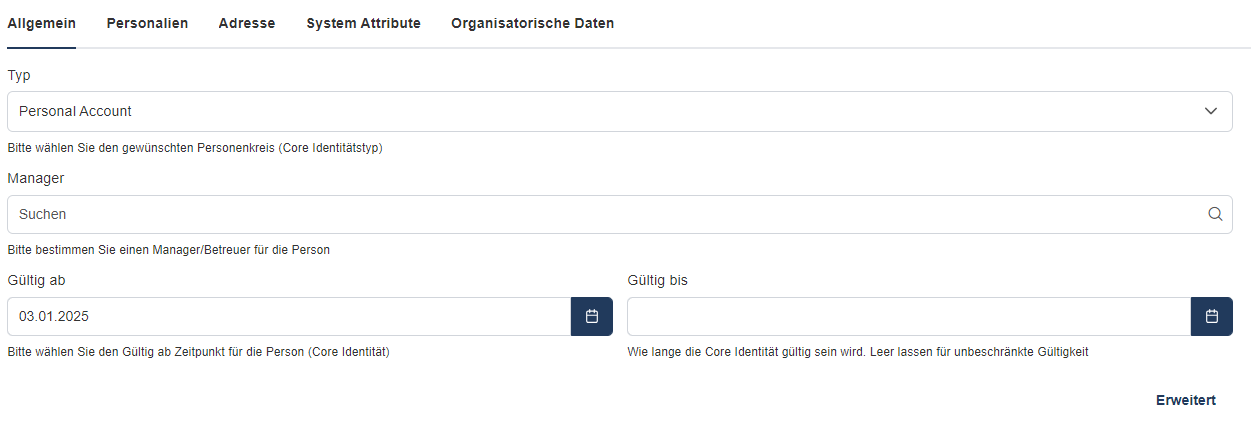Click the 'Manager' field label

[36, 178]
